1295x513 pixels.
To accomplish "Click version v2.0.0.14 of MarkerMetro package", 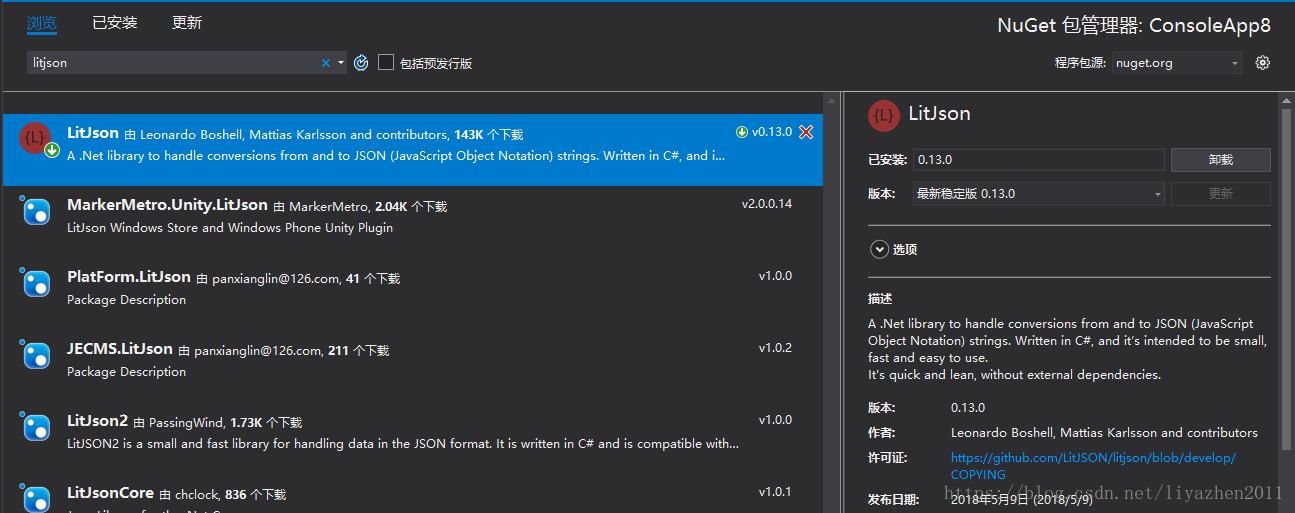I will 767,204.
